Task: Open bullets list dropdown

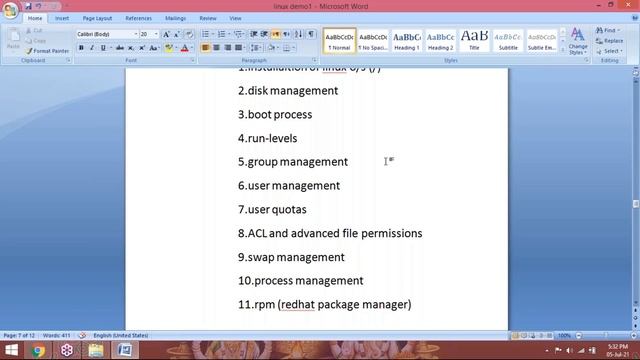Action: tap(213, 34)
